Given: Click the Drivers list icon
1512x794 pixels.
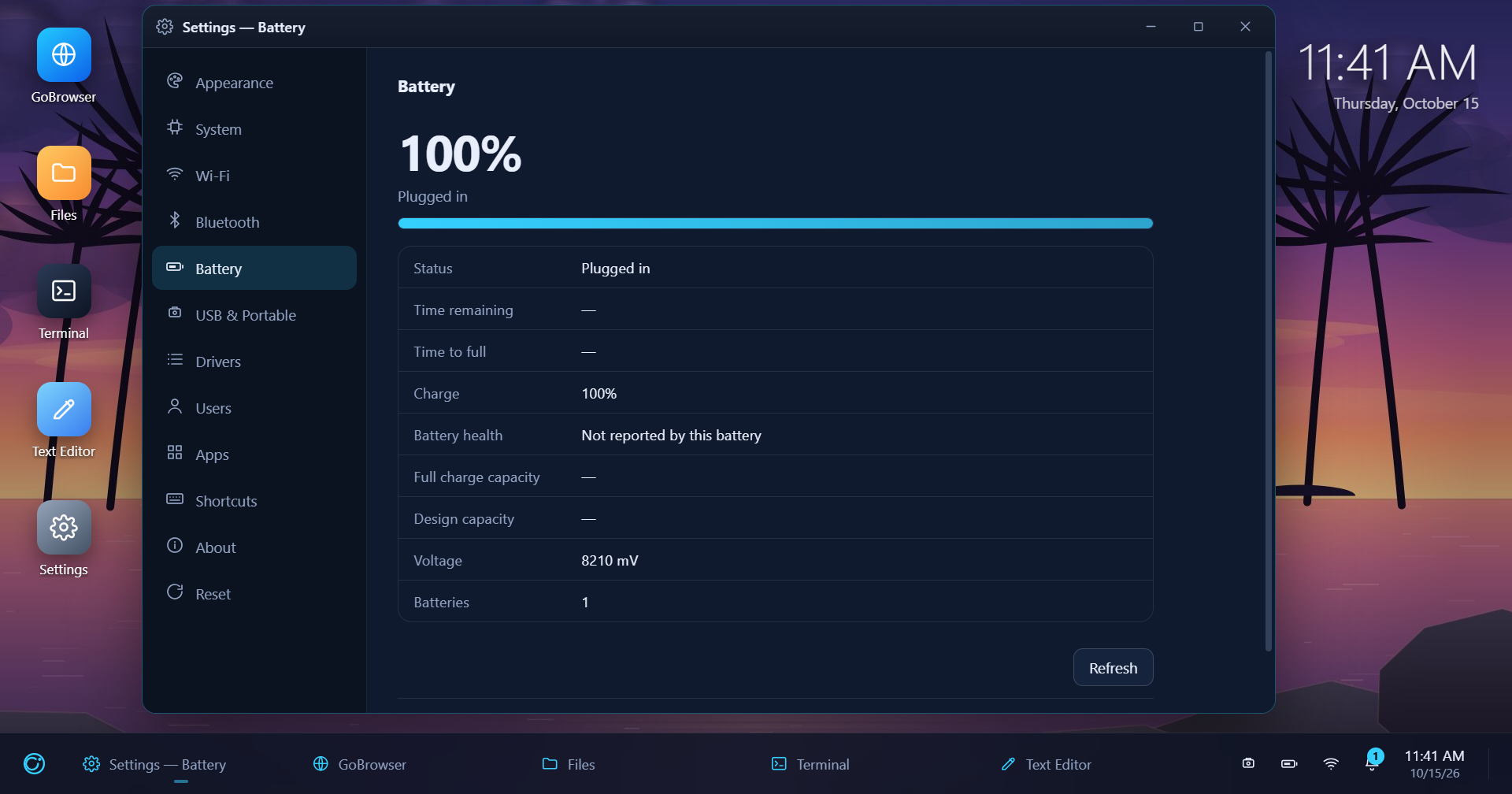Looking at the screenshot, I should [x=175, y=361].
